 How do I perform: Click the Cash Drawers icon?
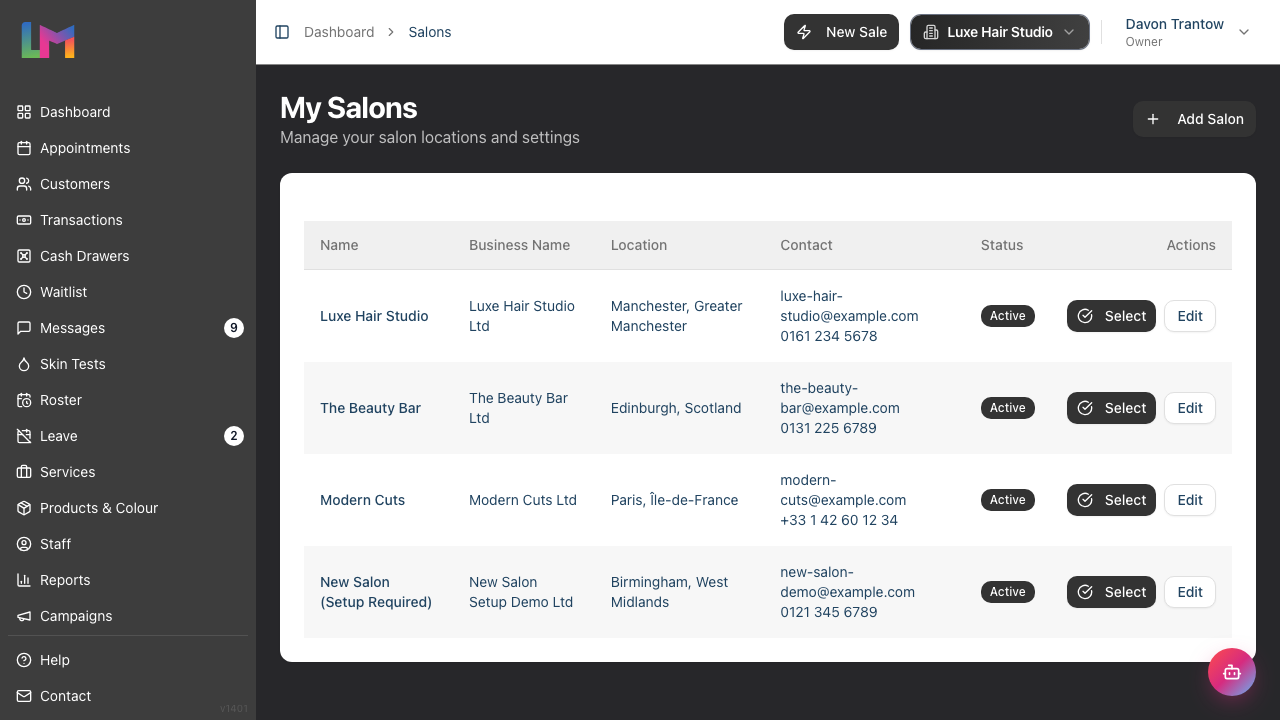tap(24, 256)
